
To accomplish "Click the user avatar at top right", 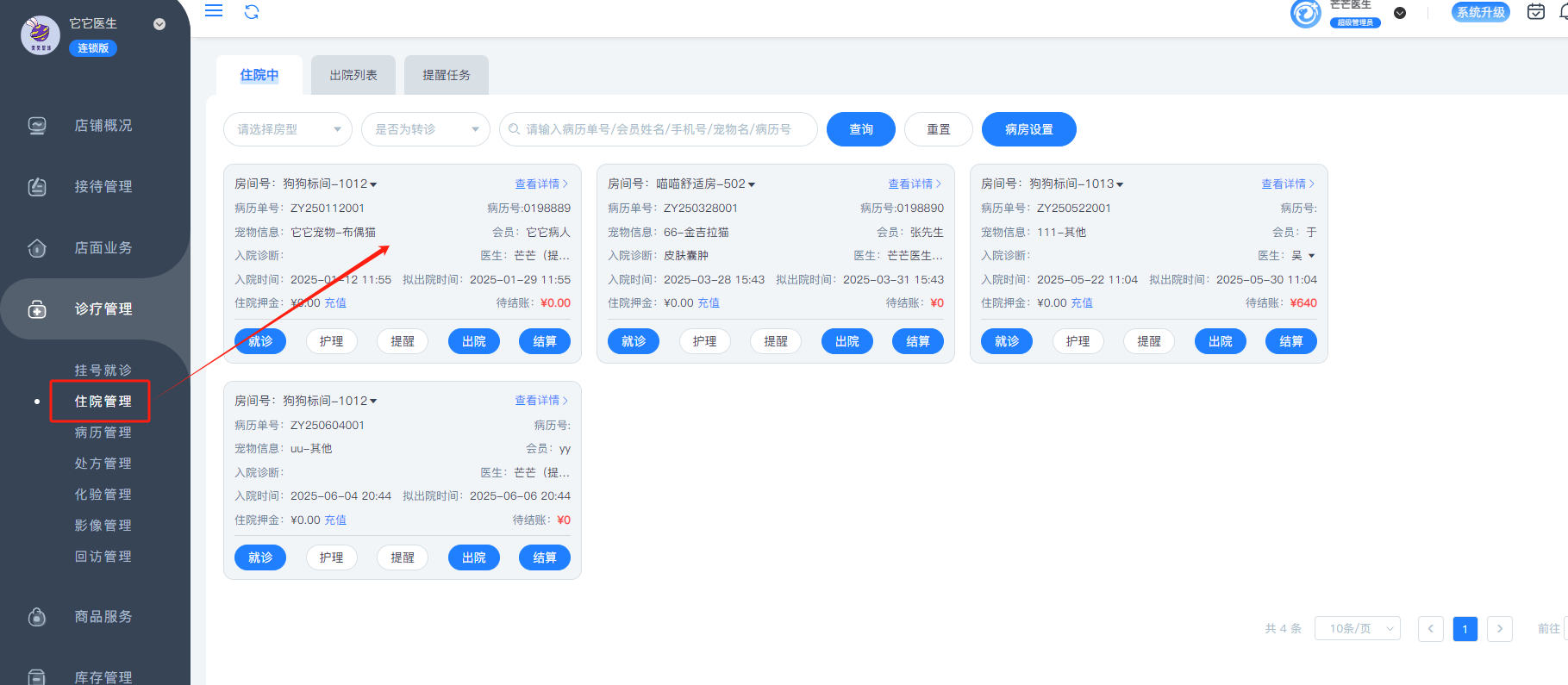I will 1306,13.
